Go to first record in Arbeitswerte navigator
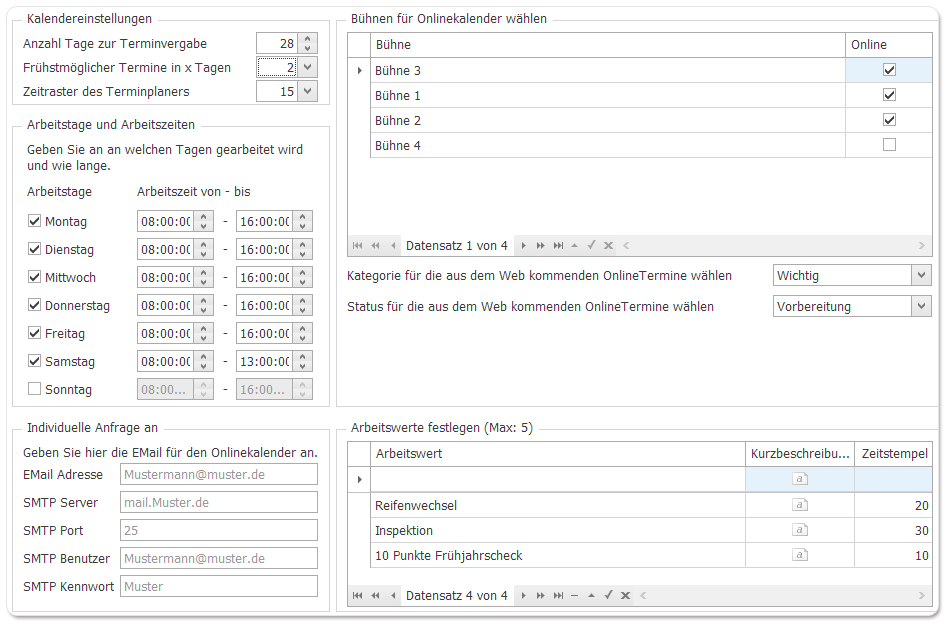 point(357,596)
